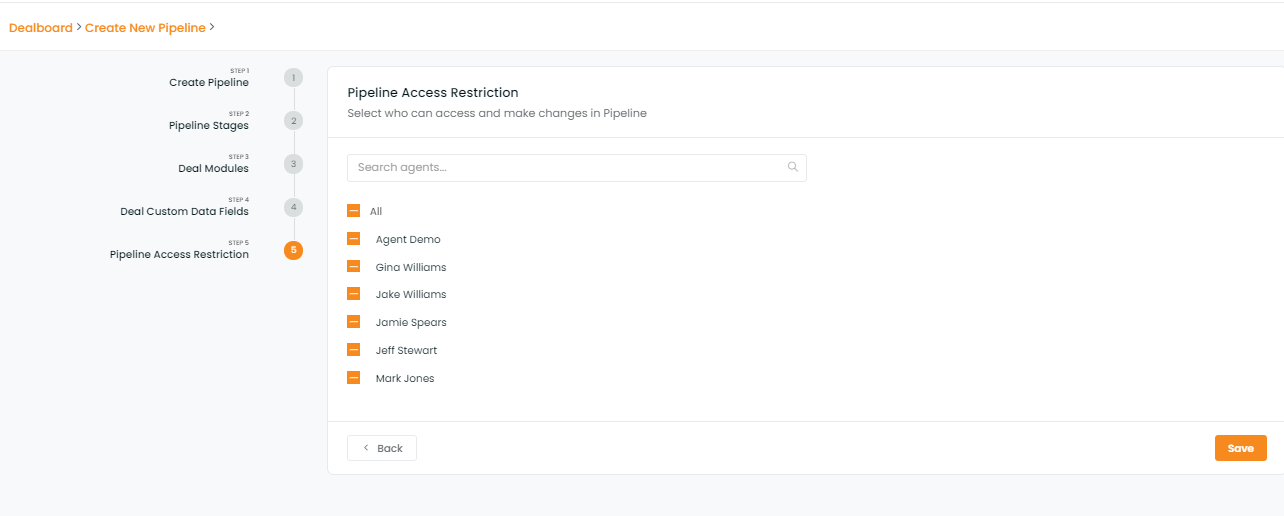This screenshot has height=516, width=1284.
Task: Toggle the Jamie Spears checkbox
Action: (x=353, y=322)
